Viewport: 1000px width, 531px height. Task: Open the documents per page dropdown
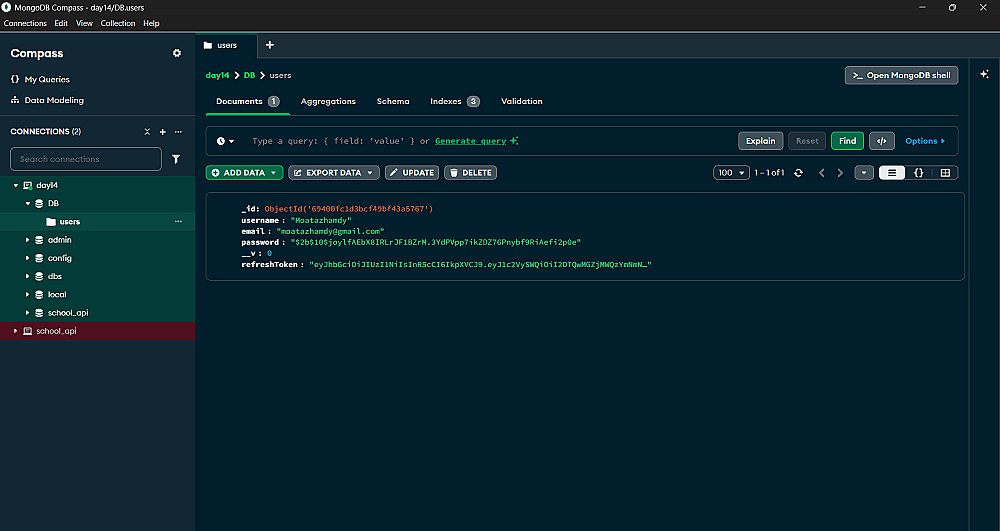731,173
